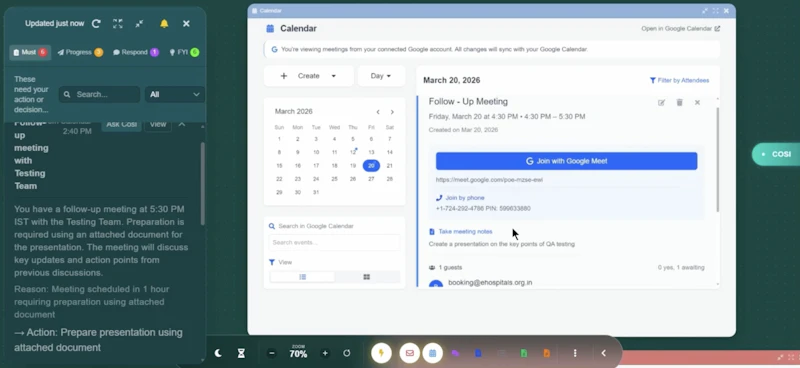Toggle dark mode moon icon in dock
Viewport: 800px width, 368px height.
coord(218,353)
